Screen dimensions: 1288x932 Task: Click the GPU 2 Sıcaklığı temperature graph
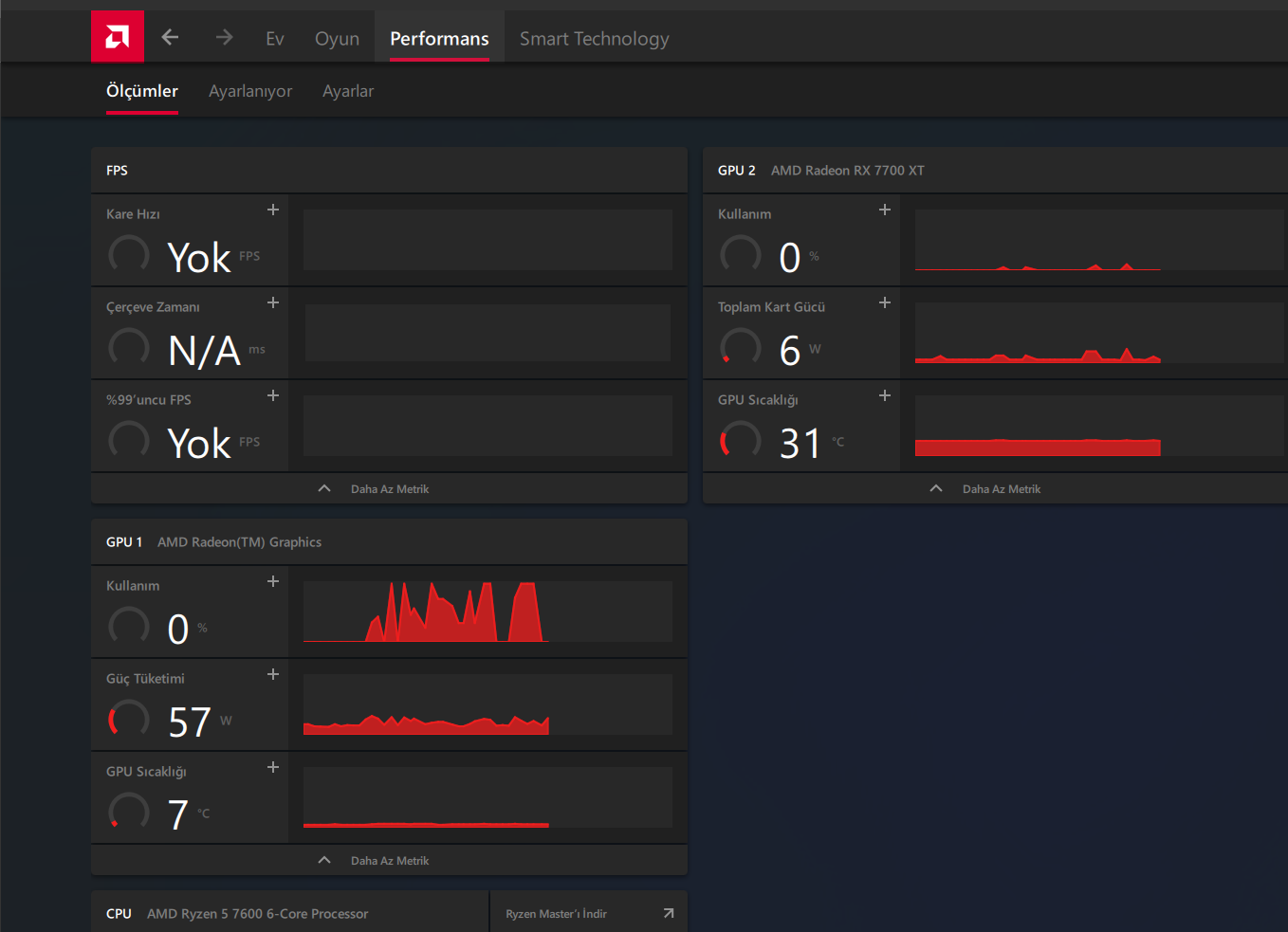1099,426
